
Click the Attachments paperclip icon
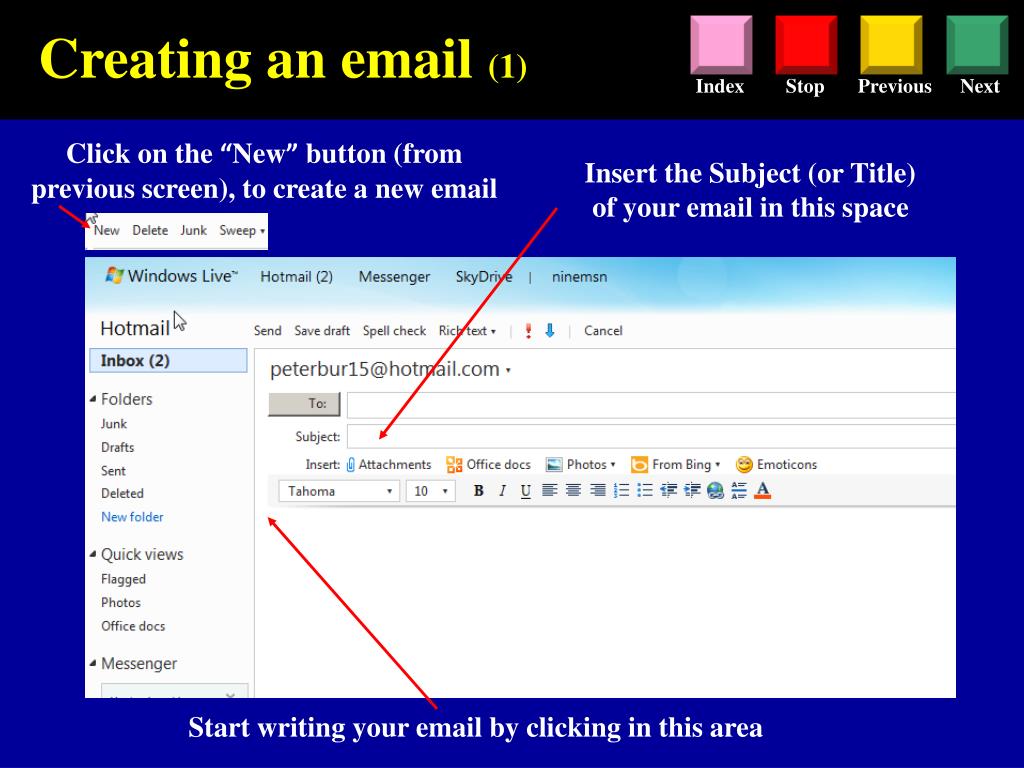click(351, 464)
